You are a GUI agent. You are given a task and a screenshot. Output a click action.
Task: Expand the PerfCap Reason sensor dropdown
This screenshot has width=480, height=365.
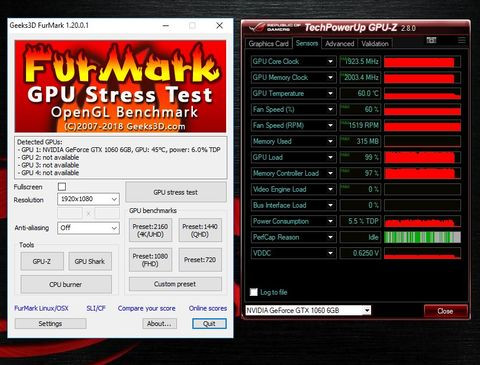pyautogui.click(x=330, y=237)
